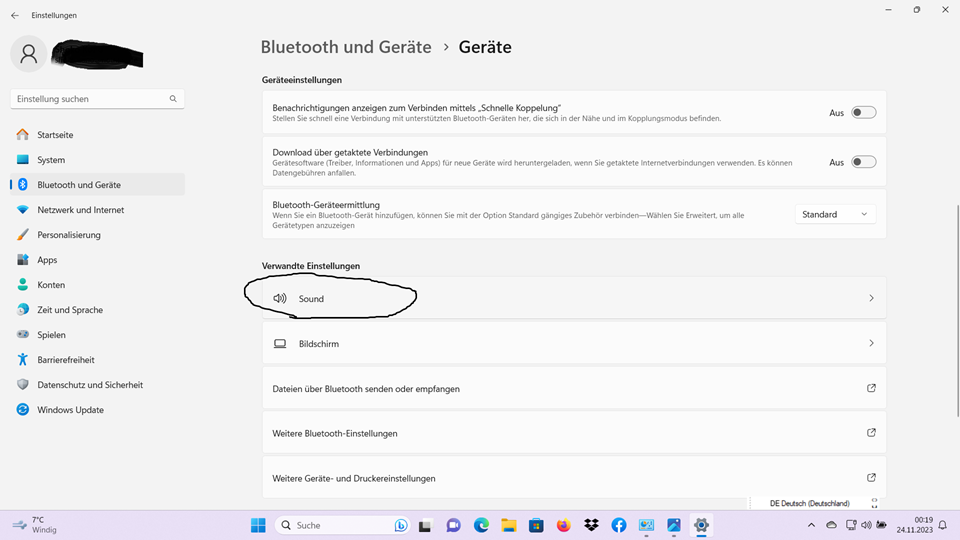The width and height of the screenshot is (960, 540).
Task: Select Konten in the sidebar menu
Action: tap(51, 285)
